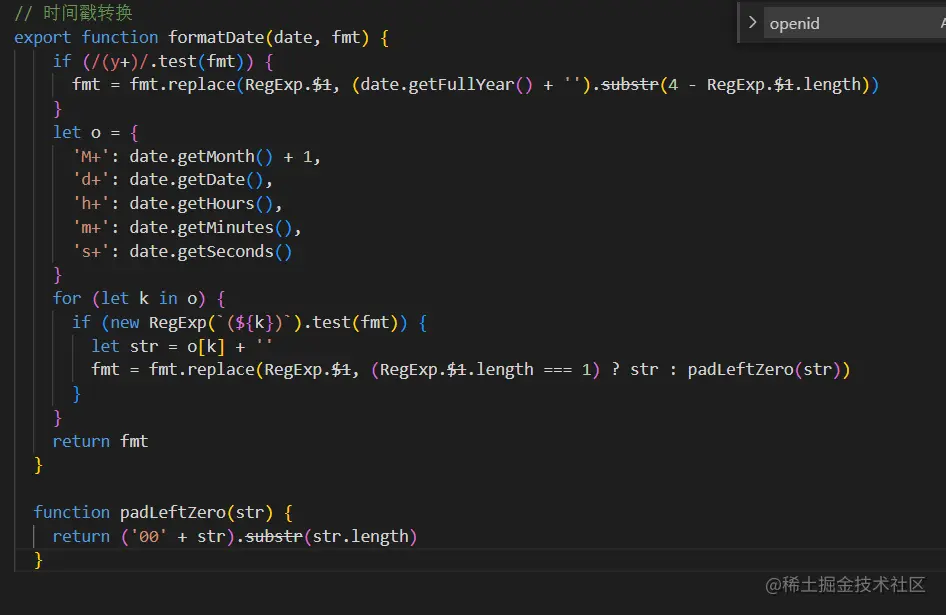Click the 'm+' line with getMinutes
Screen dimensions: 946x615
tap(187, 228)
